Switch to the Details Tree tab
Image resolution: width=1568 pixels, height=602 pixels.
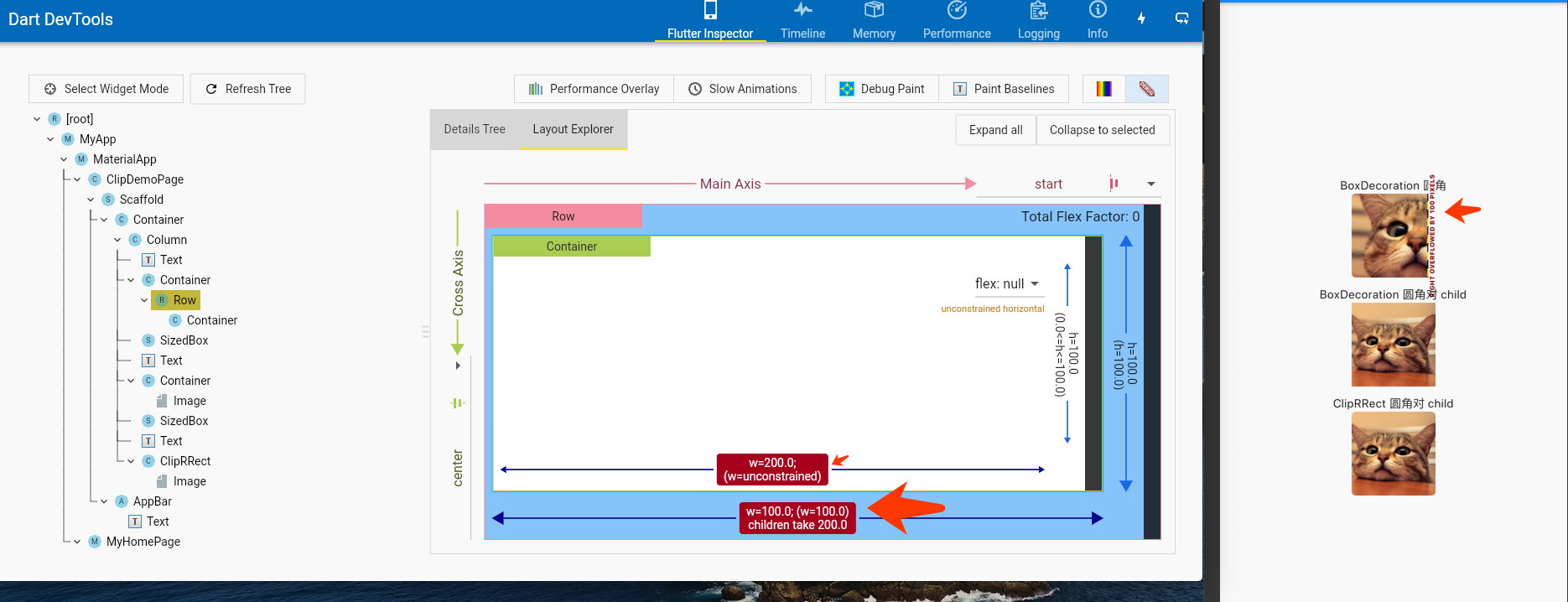475,129
